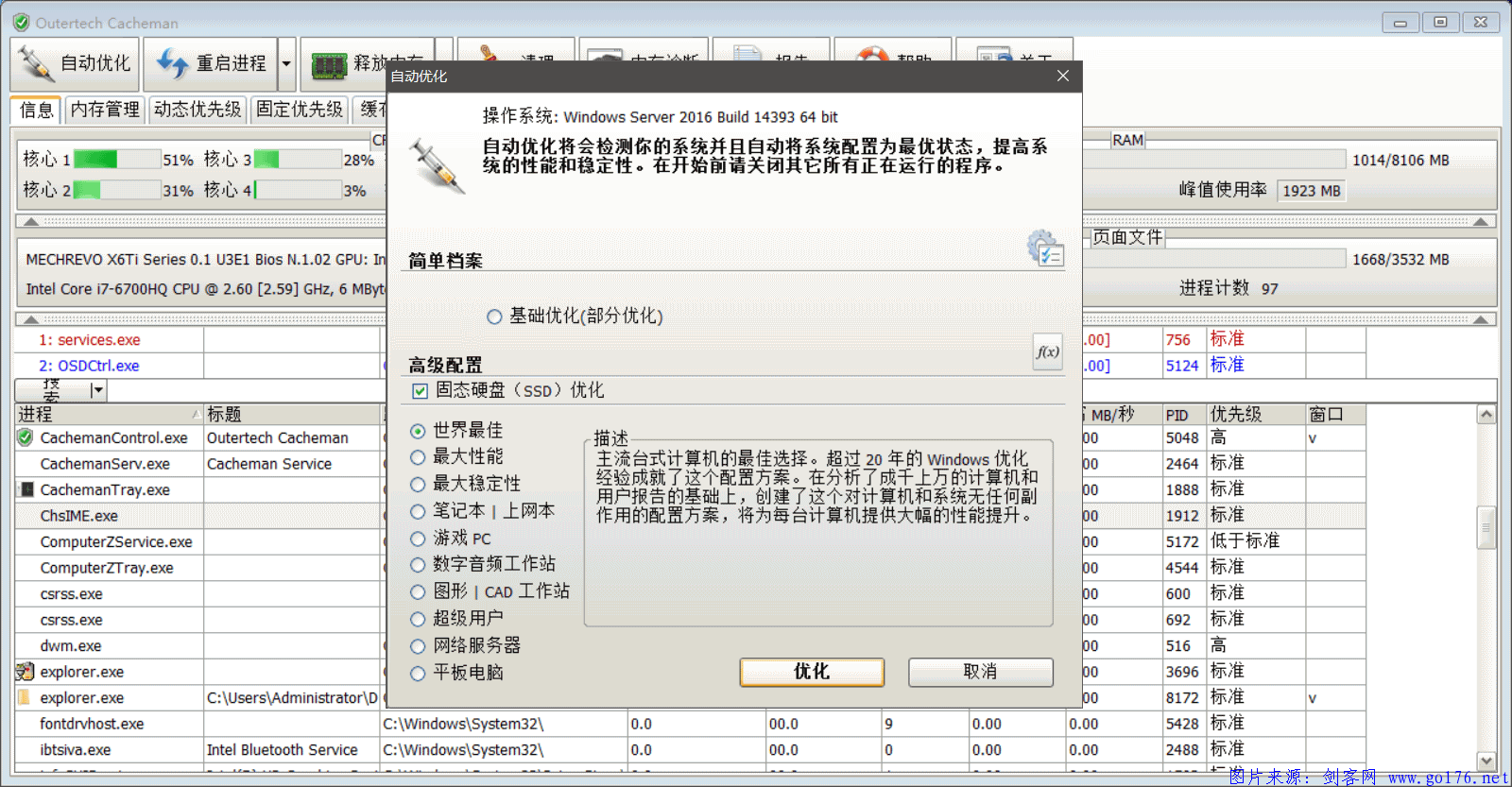Switch to the 信息 tab
This screenshot has width=1512, height=787.
coord(36,110)
